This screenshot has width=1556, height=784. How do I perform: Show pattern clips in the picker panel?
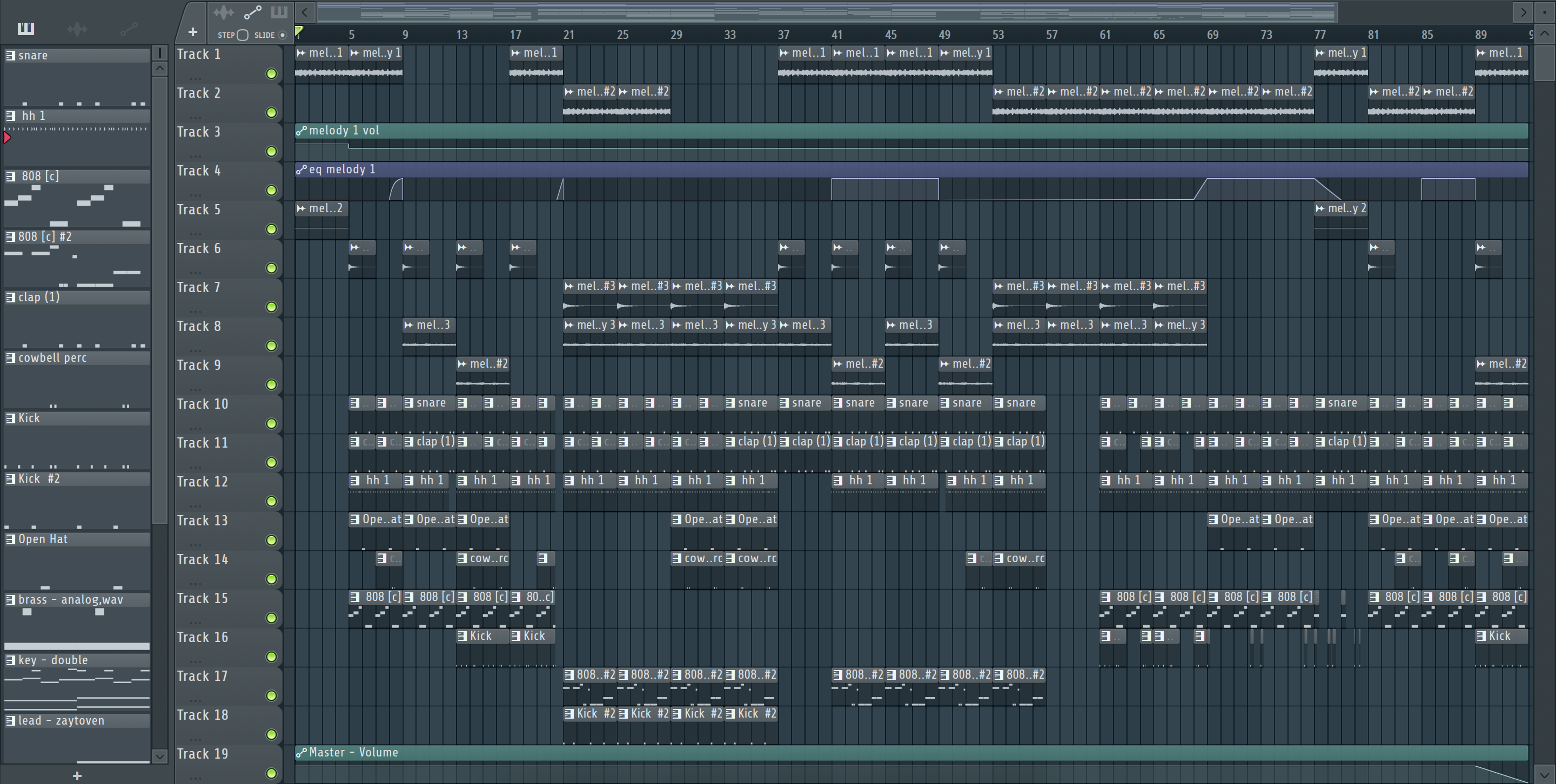(x=26, y=29)
